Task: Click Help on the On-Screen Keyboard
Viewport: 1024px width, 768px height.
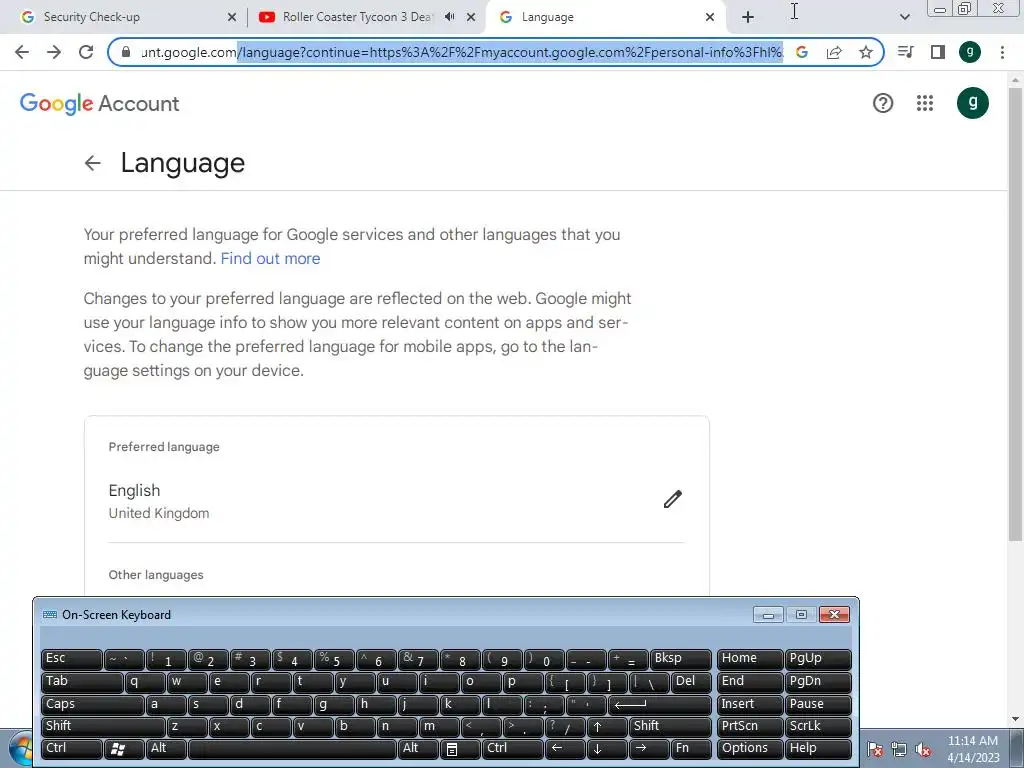Action: (818, 748)
